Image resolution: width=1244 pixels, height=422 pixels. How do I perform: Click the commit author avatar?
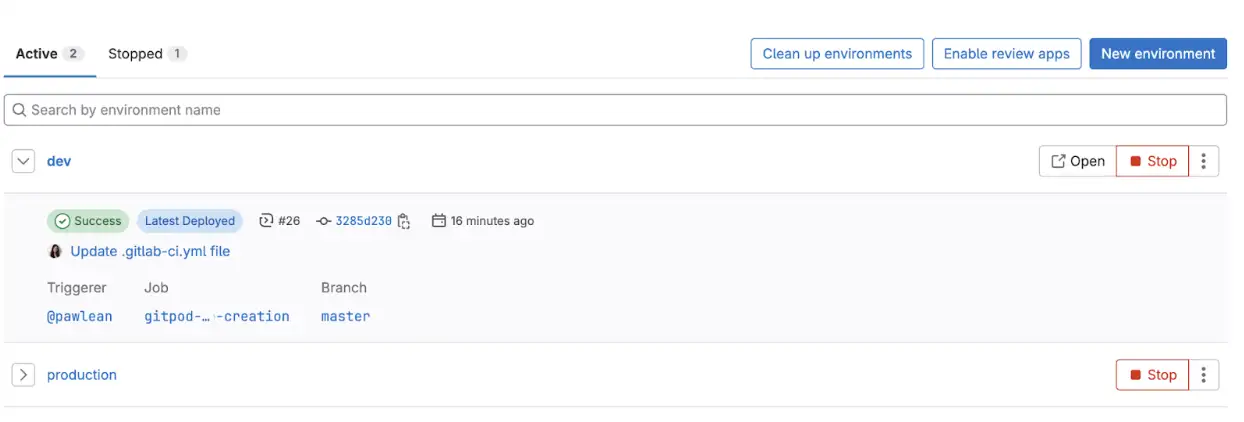55,251
